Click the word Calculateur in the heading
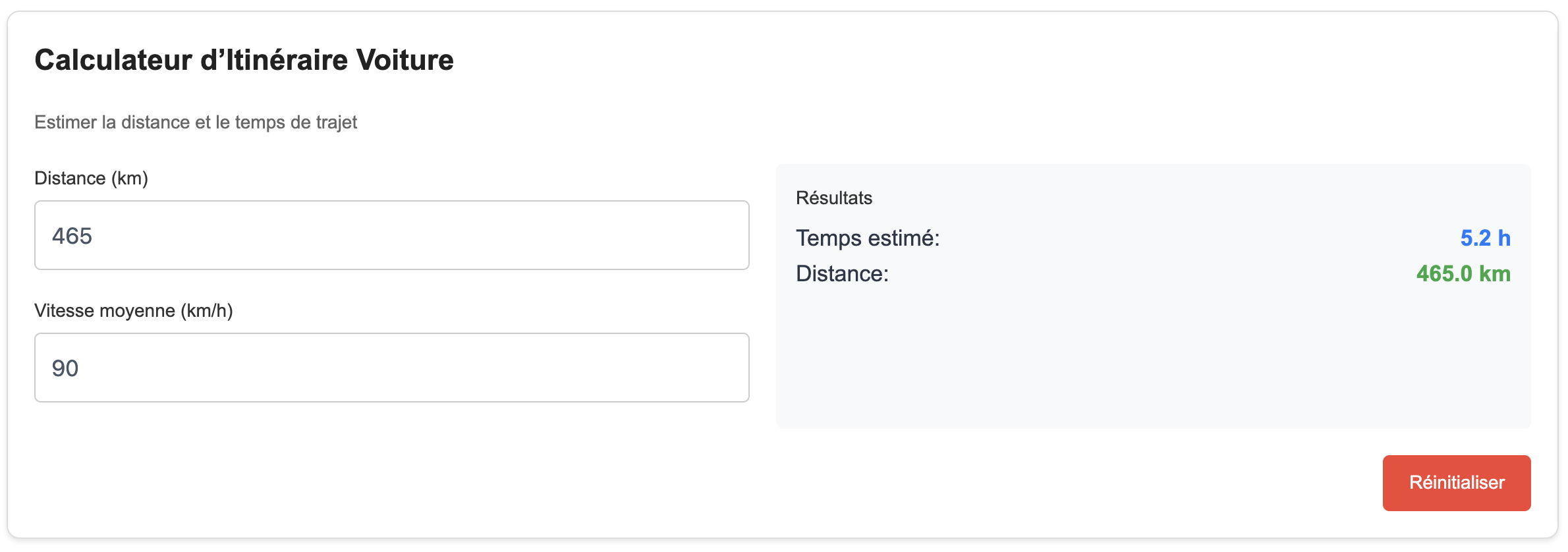Image resolution: width=1568 pixels, height=552 pixels. (x=113, y=60)
